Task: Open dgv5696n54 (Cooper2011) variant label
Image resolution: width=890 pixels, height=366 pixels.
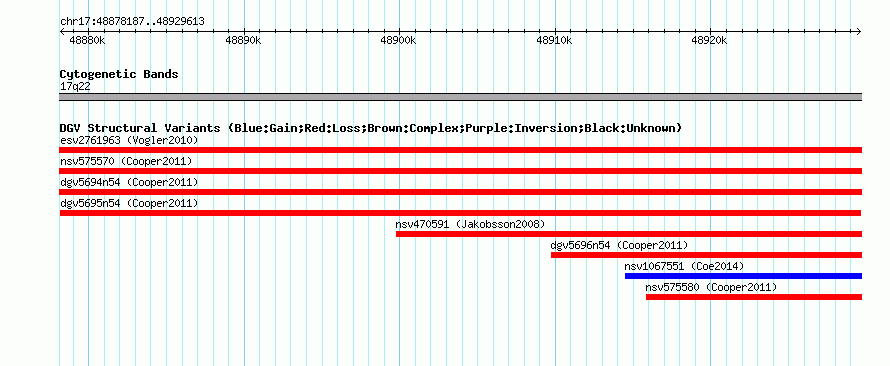Action: pyautogui.click(x=619, y=245)
